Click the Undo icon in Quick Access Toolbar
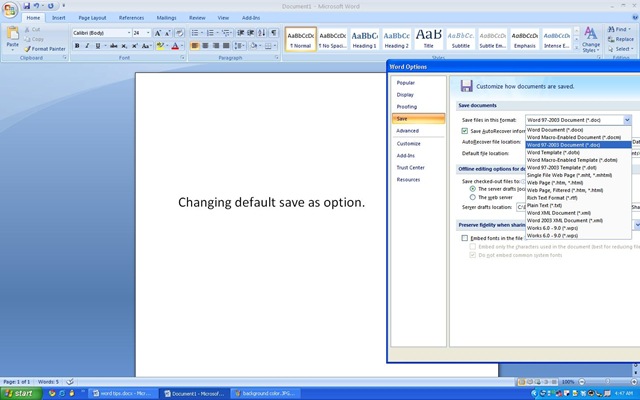 tap(36, 6)
